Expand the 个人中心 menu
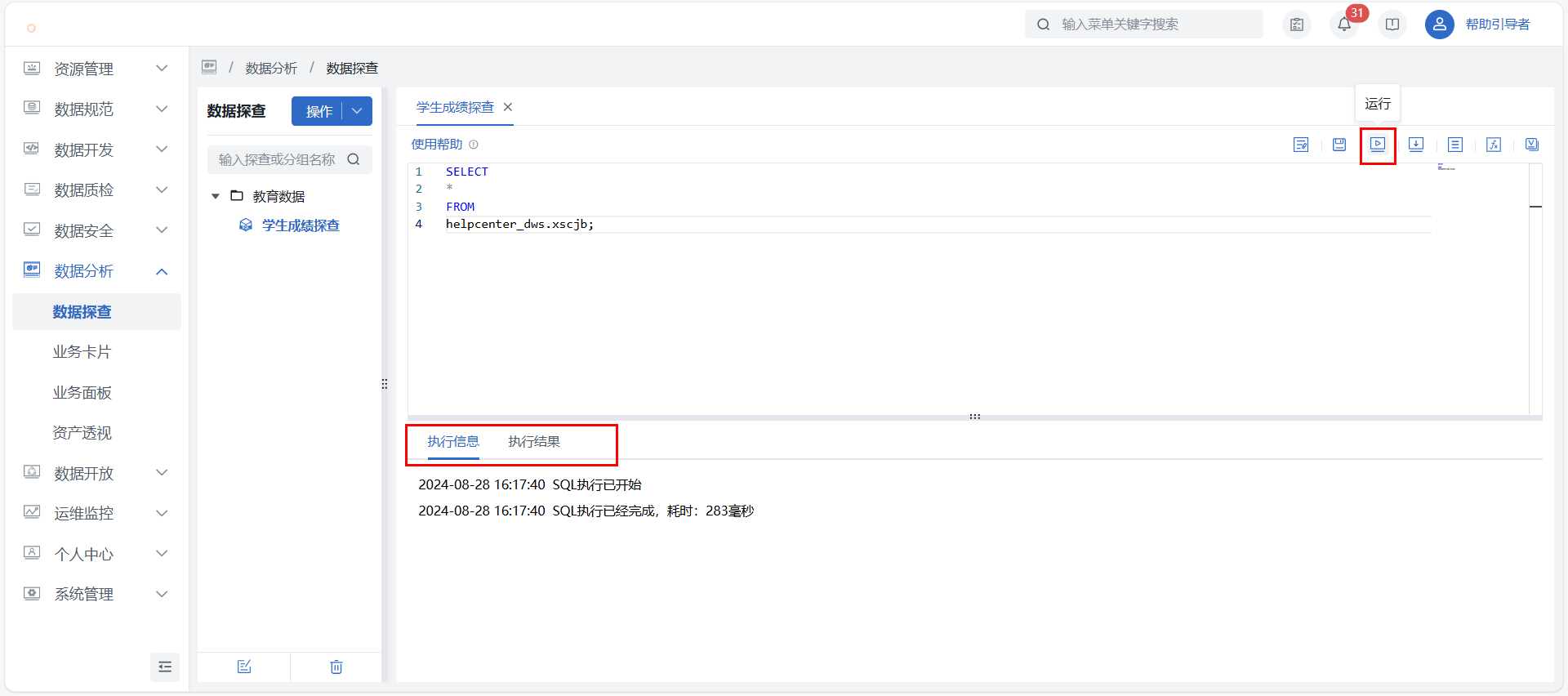 97,554
